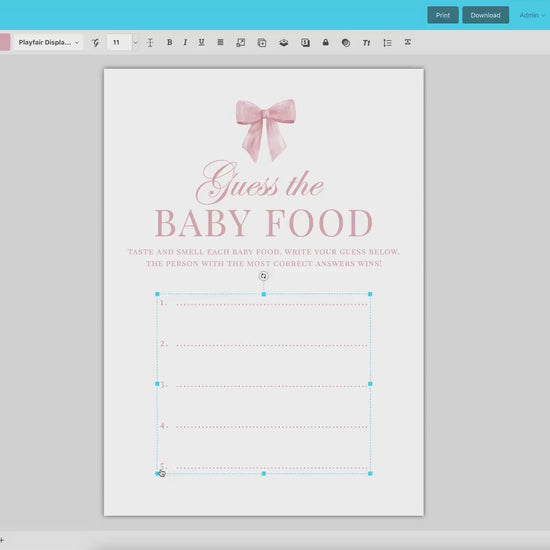Screen dimensions: 550x550
Task: Open the Playfair Display font dropdown
Action: 48,42
